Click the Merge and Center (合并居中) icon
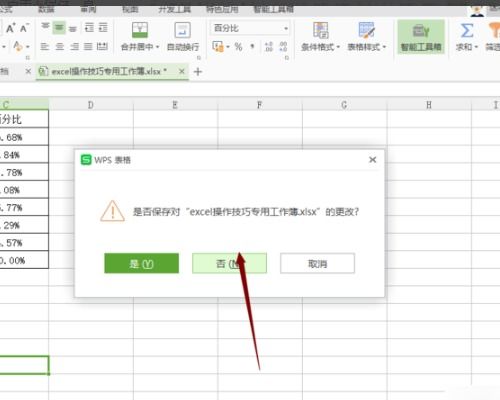The width and height of the screenshot is (500, 400). point(140,30)
